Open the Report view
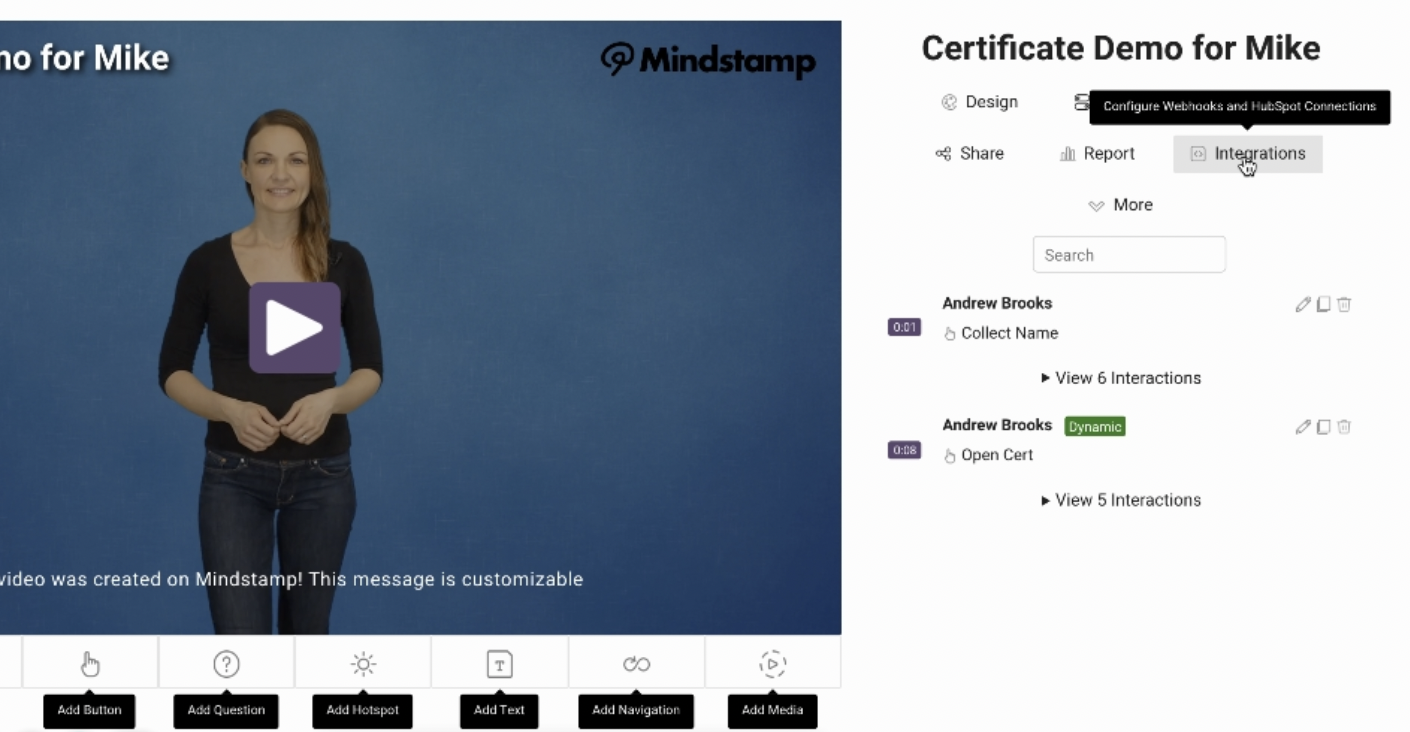This screenshot has width=1410, height=732. click(x=1097, y=154)
